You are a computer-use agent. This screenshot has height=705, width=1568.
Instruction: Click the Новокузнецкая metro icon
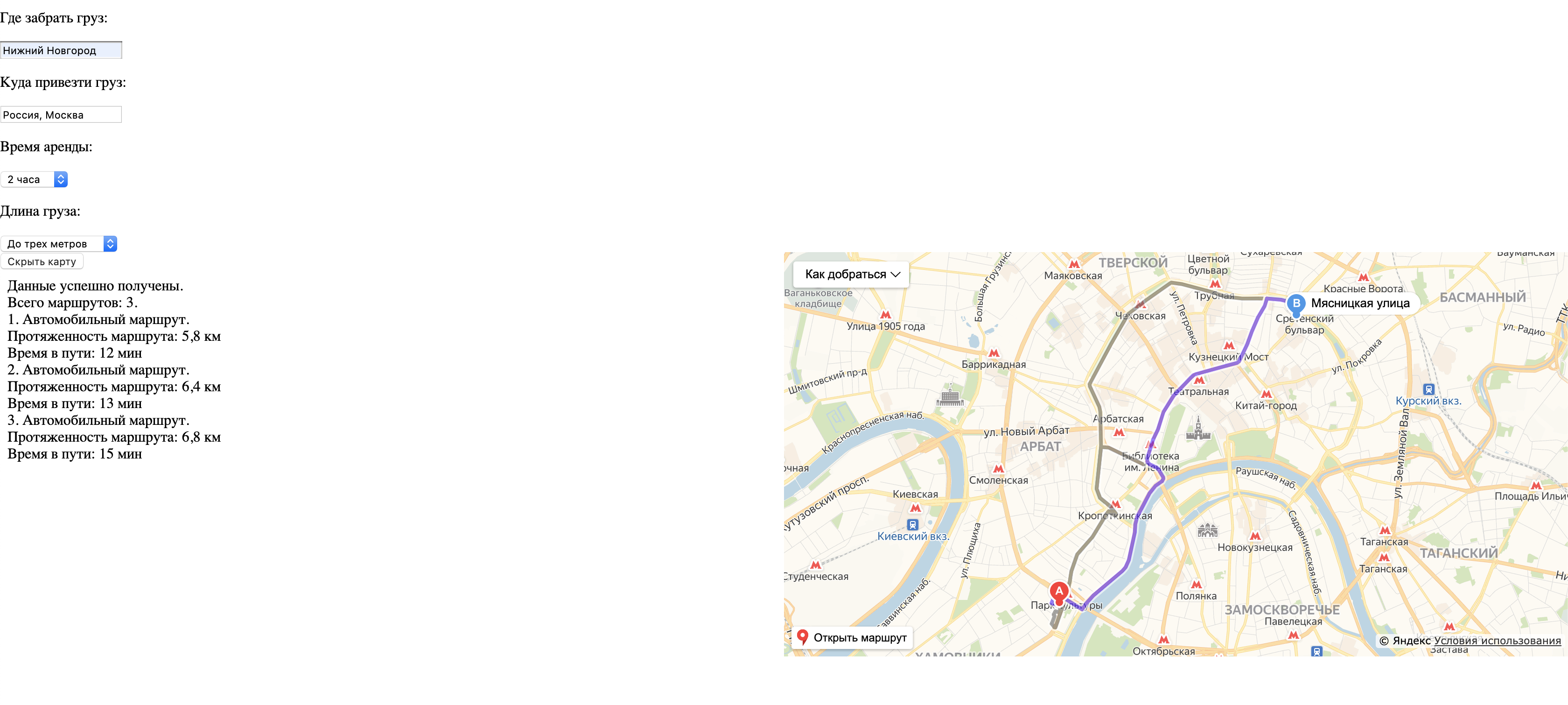tap(1255, 536)
